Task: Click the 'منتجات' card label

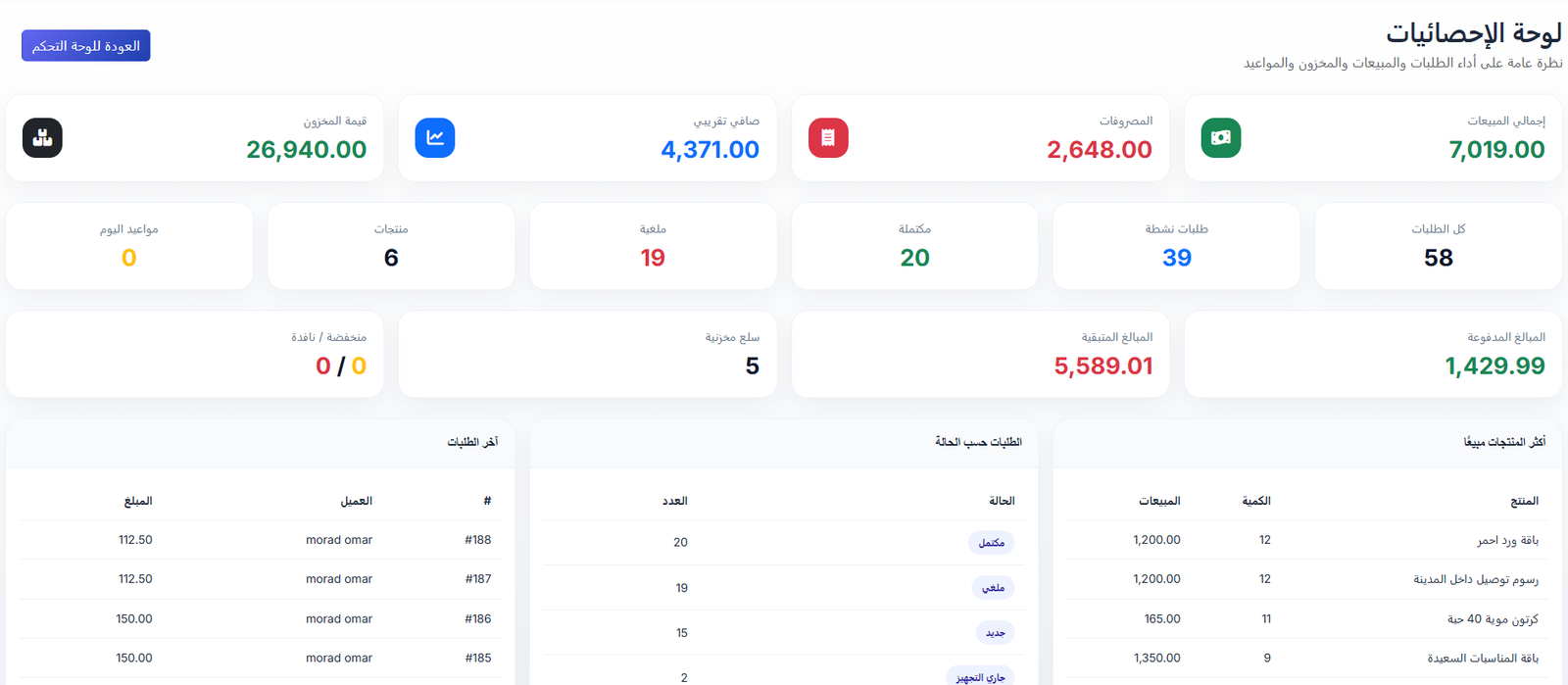Action: point(391,229)
